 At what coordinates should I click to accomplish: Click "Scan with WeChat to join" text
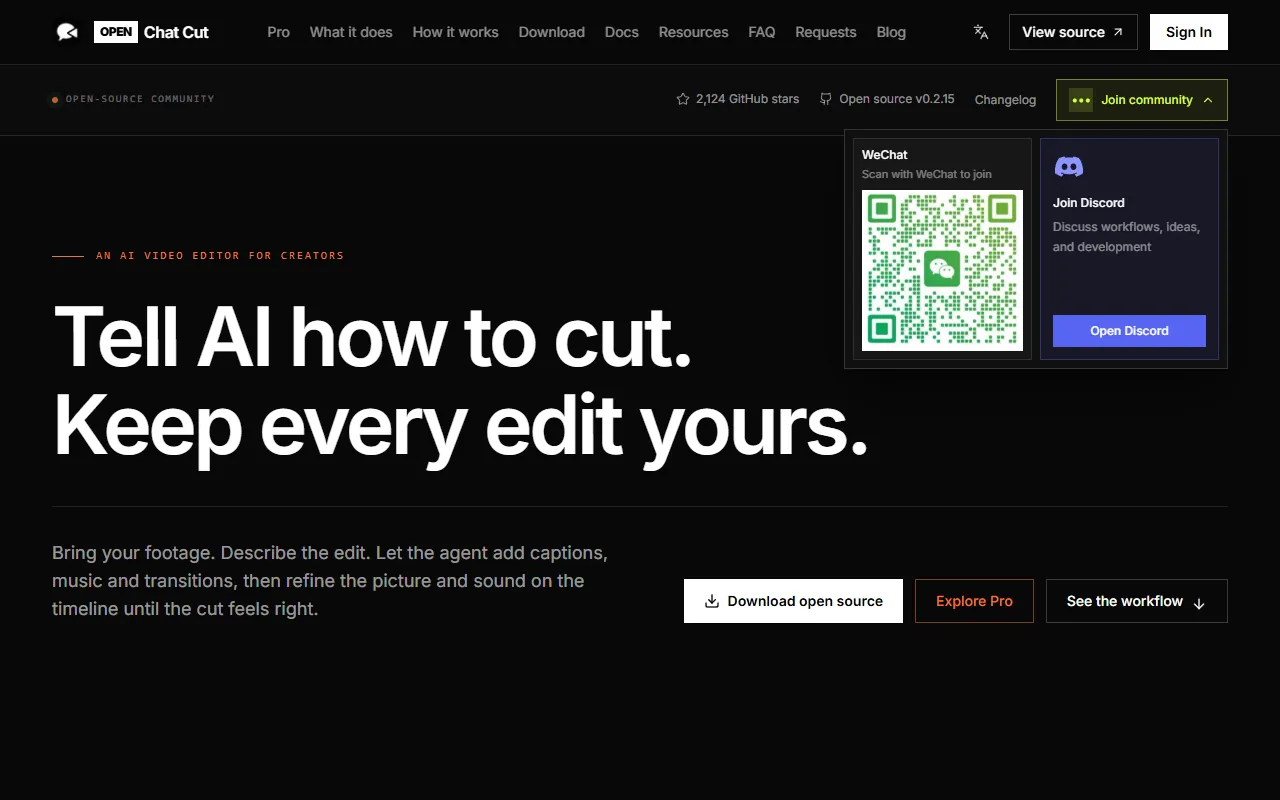click(927, 174)
